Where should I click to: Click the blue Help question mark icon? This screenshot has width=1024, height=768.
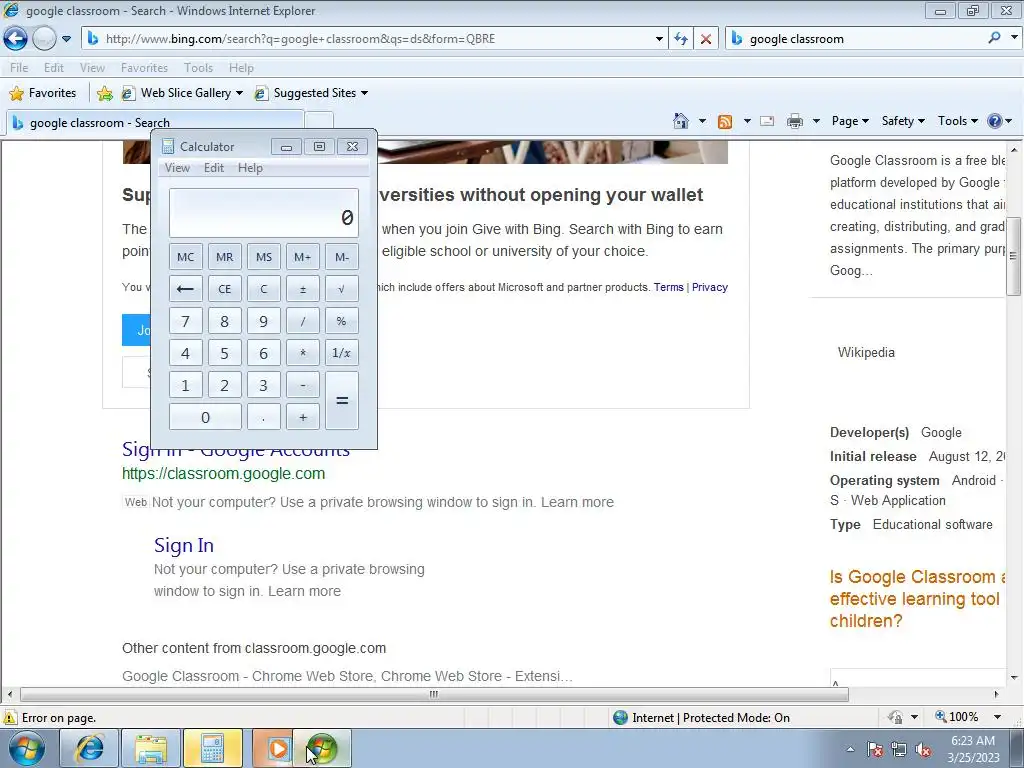click(995, 121)
